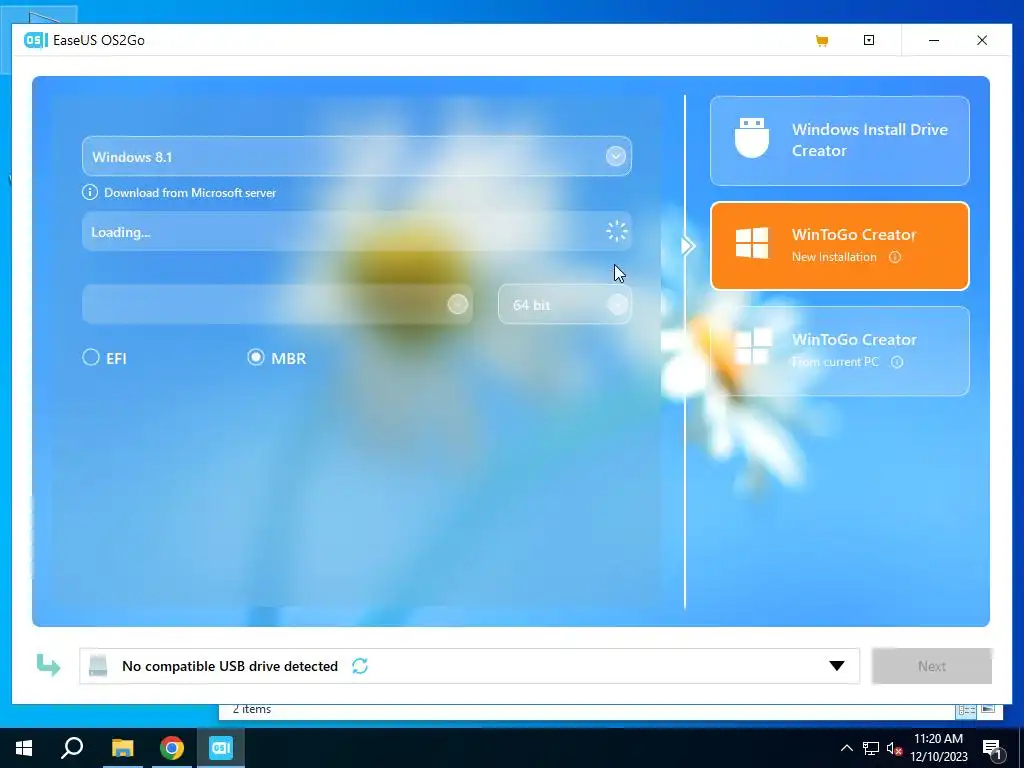Open the shopping cart purchase icon
Image resolution: width=1024 pixels, height=768 pixels.
click(822, 40)
